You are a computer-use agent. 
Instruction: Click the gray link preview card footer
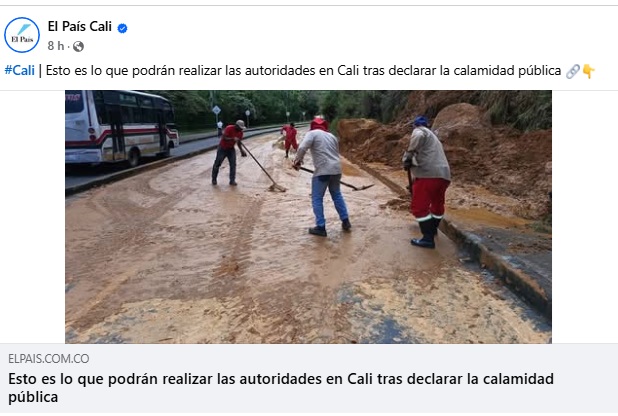309,378
